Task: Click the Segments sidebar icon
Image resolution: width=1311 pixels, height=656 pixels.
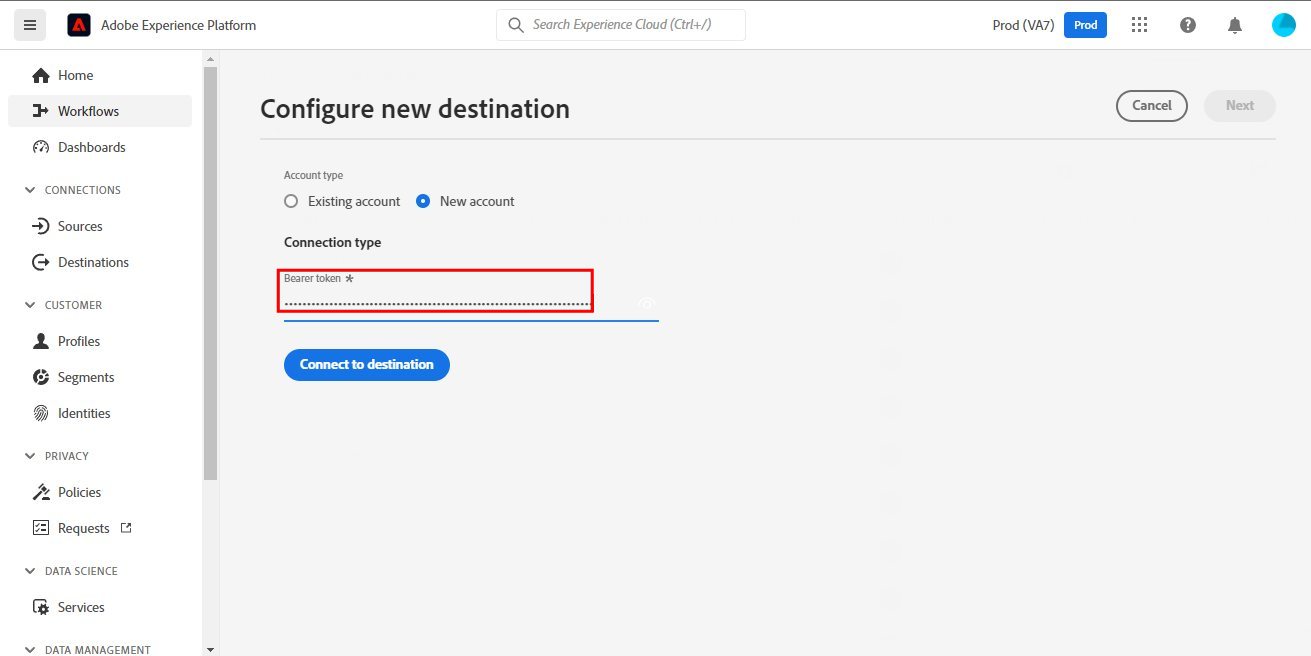Action: coord(41,377)
